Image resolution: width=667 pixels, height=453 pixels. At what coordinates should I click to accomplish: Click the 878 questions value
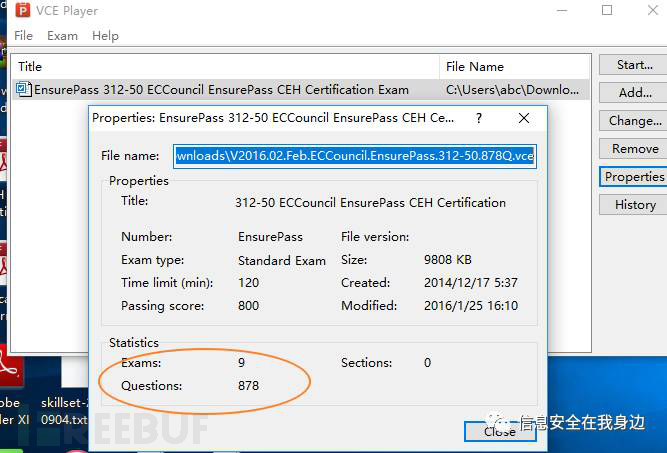248,386
